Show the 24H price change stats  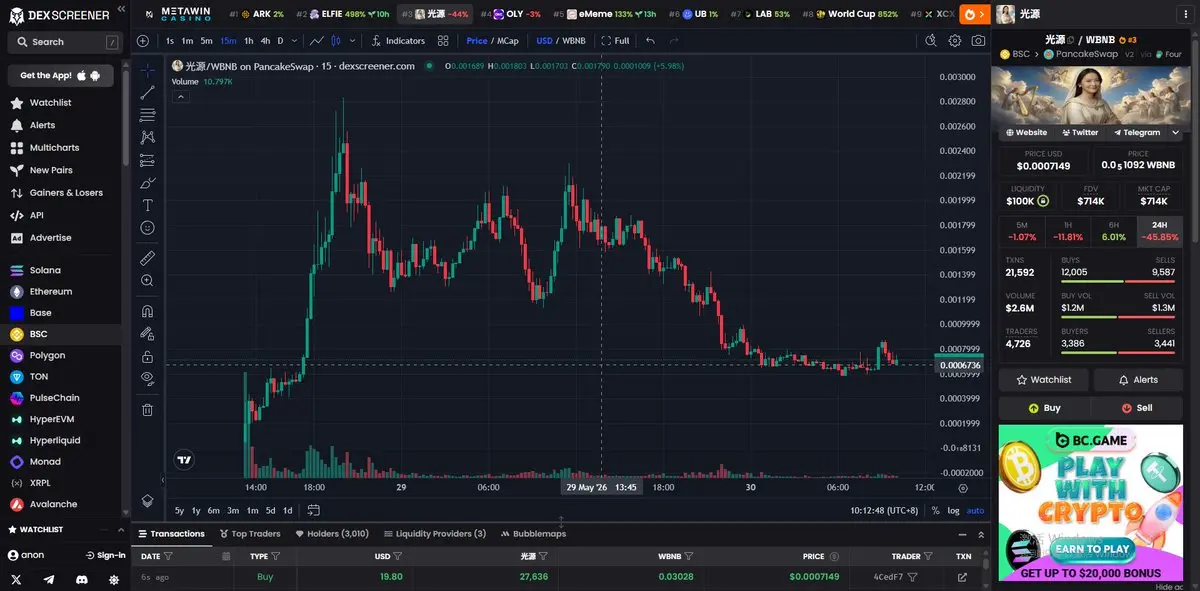point(1160,231)
